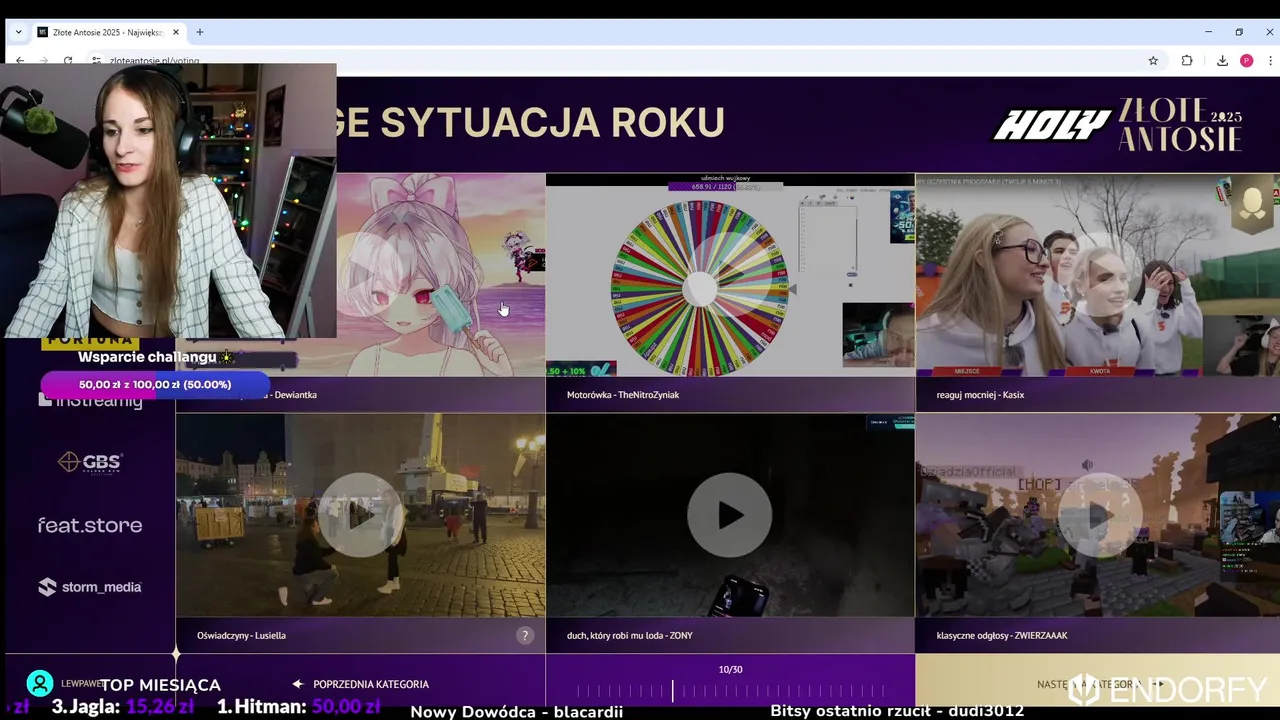Click the LEWPAWE user avatar icon

point(40,684)
